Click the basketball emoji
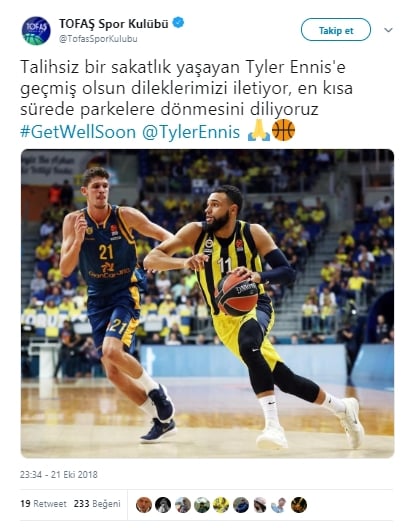Screen dimensions: 414x528 pos(283,130)
